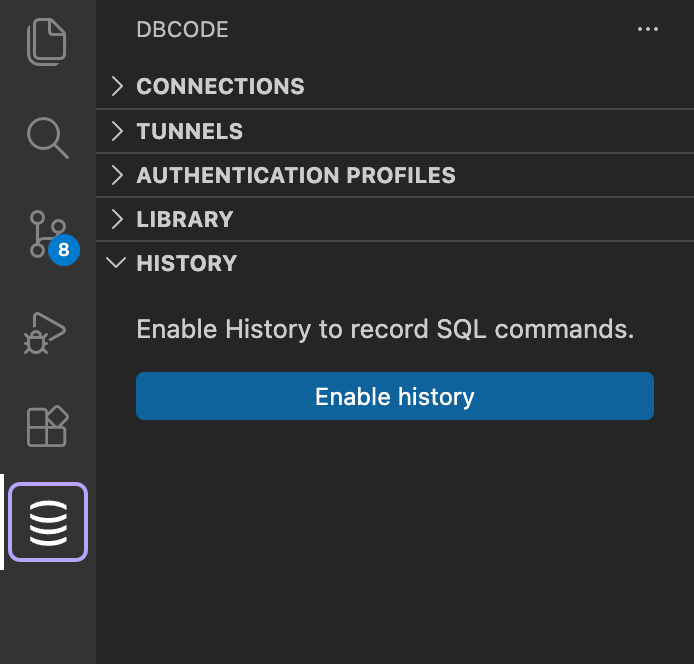
Task: Open the Search view
Action: click(x=48, y=138)
